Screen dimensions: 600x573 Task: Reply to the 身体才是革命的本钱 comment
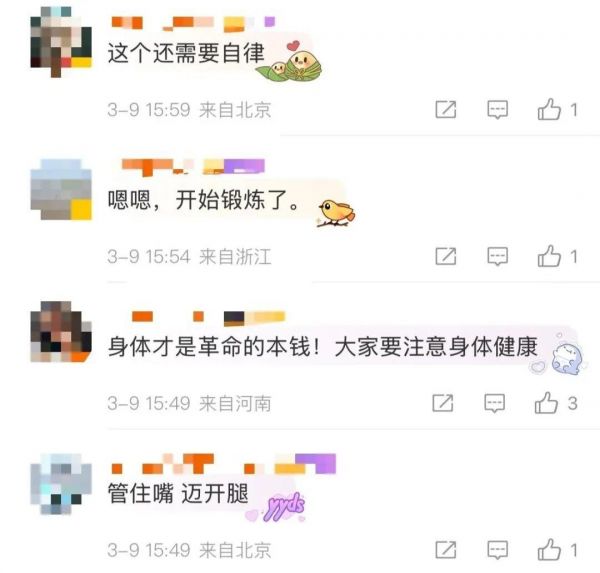click(494, 403)
